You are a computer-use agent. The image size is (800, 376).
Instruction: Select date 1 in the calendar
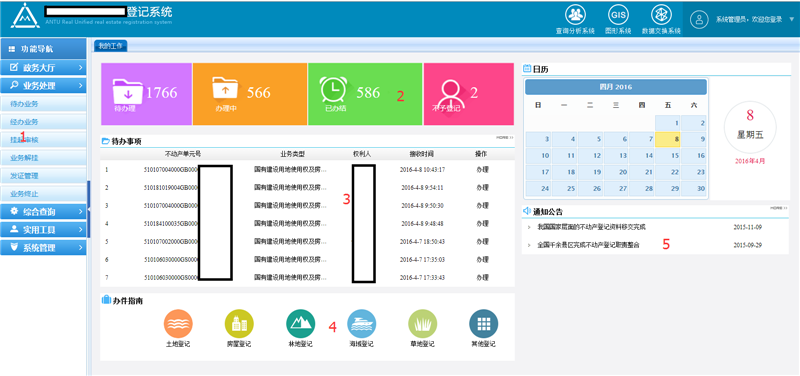(667, 123)
